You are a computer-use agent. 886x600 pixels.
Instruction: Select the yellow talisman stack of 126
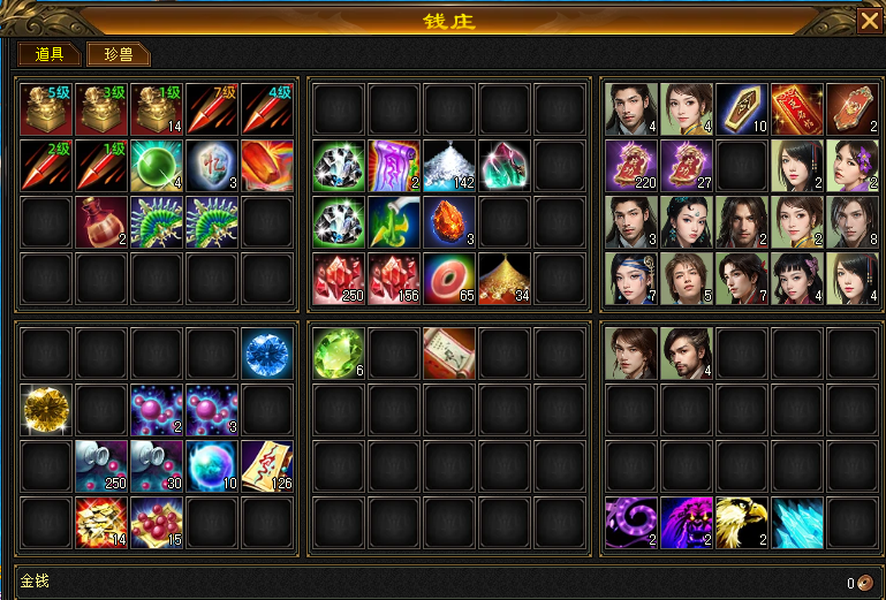pos(267,467)
